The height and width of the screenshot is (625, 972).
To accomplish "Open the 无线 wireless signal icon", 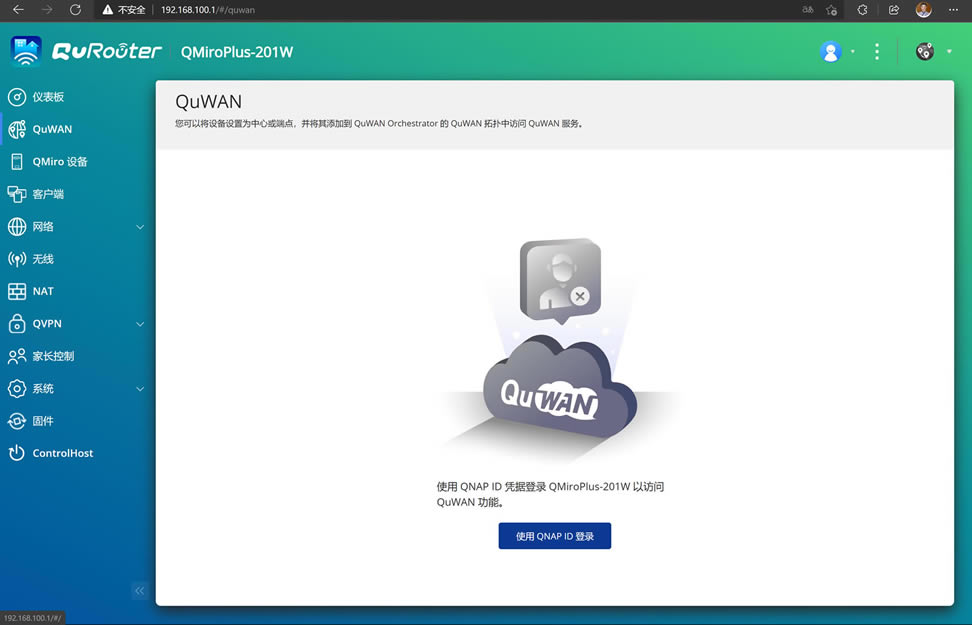I will (x=17, y=259).
